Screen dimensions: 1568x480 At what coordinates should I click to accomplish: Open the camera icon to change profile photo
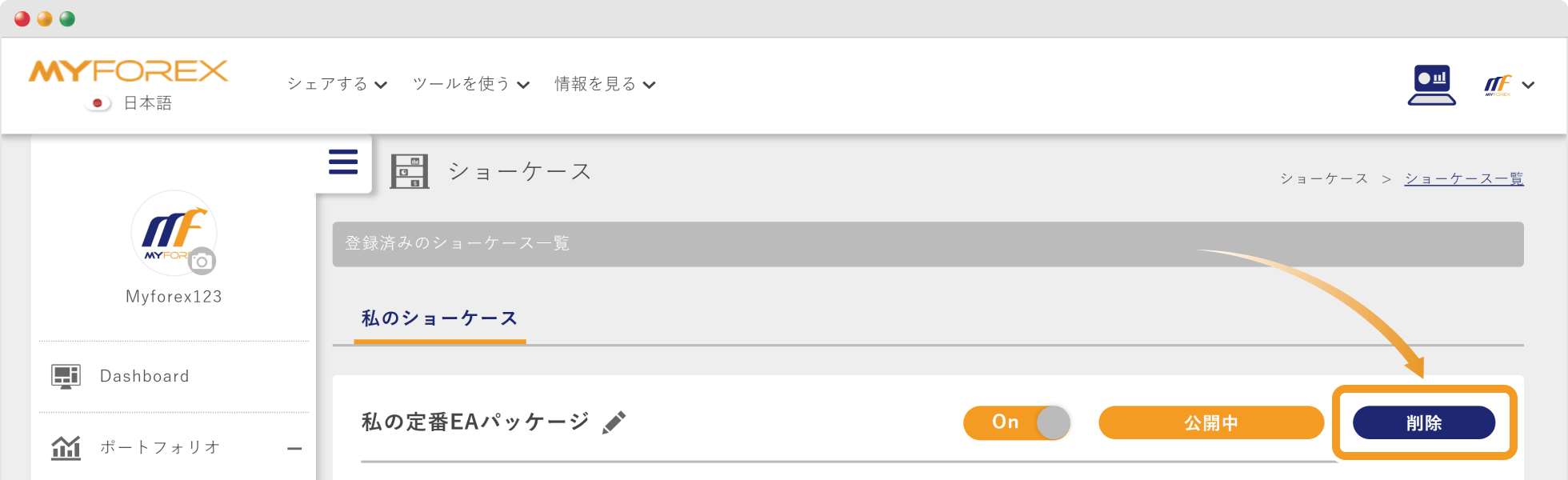click(x=202, y=261)
